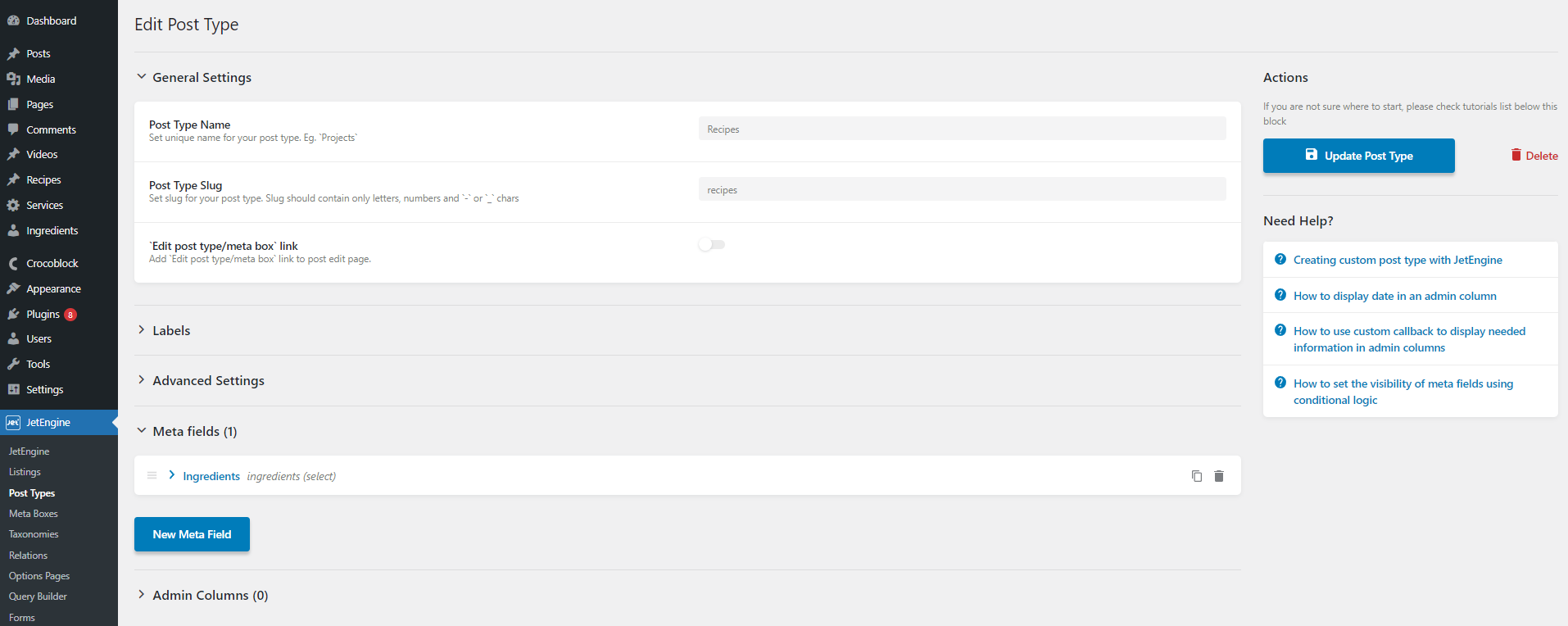This screenshot has height=626, width=1568.
Task: Collapse the Meta fields (1) section
Action: click(x=142, y=430)
